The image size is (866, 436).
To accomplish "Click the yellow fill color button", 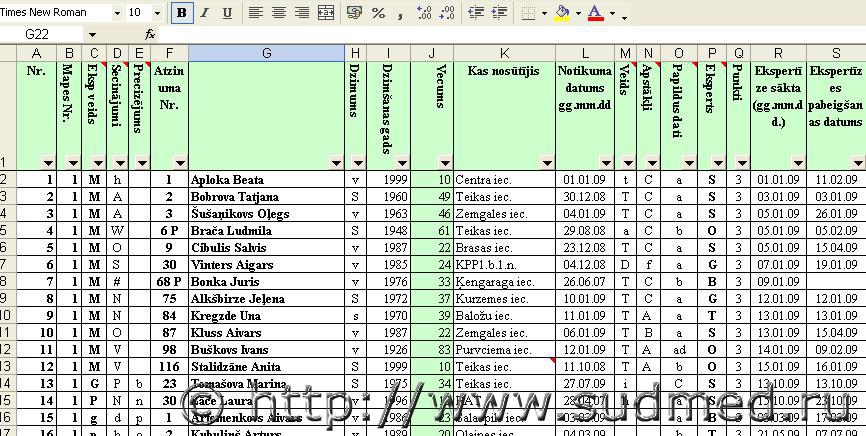I will (x=562, y=13).
